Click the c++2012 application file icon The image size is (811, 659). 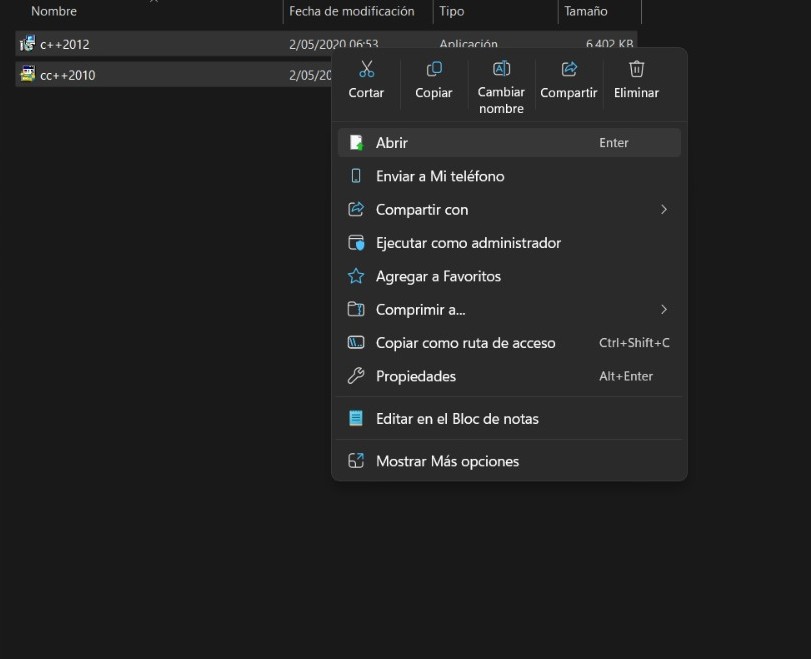[27, 43]
